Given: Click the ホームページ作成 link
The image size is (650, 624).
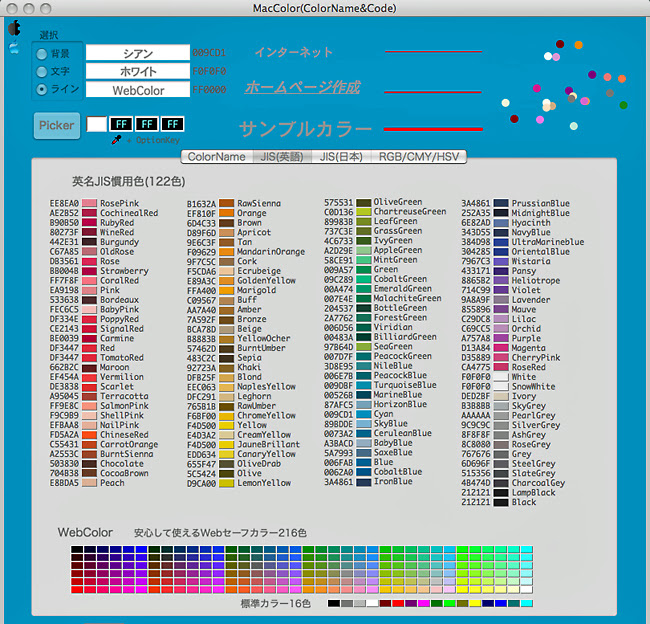Looking at the screenshot, I should click(x=302, y=87).
